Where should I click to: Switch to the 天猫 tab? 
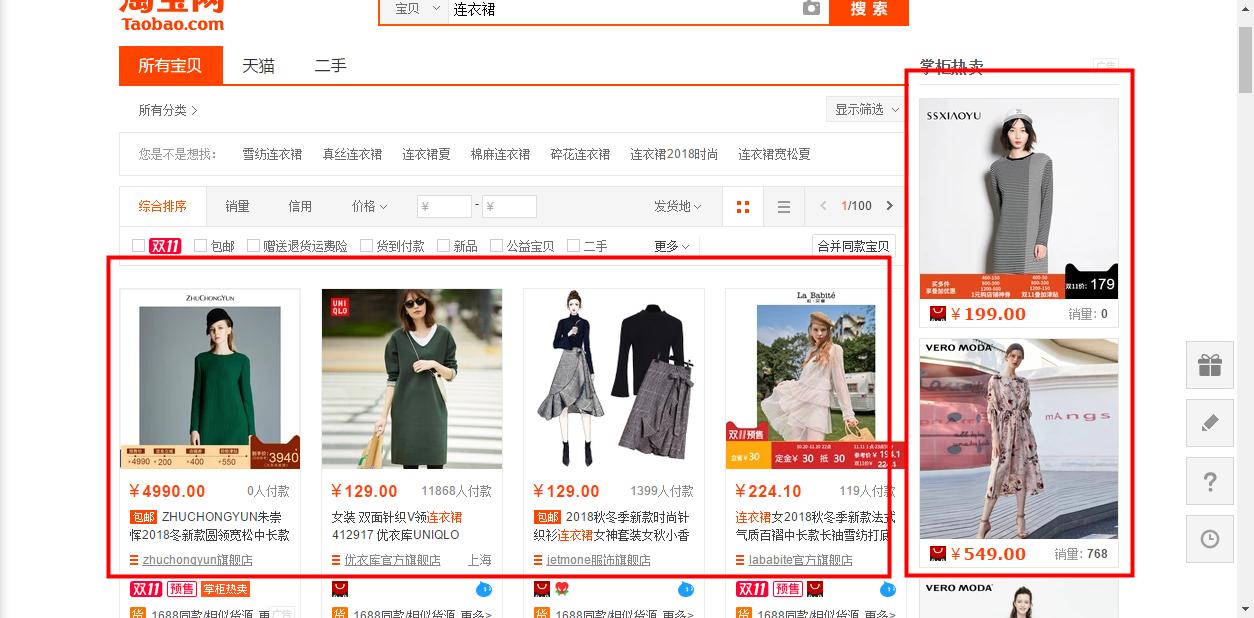click(x=258, y=66)
